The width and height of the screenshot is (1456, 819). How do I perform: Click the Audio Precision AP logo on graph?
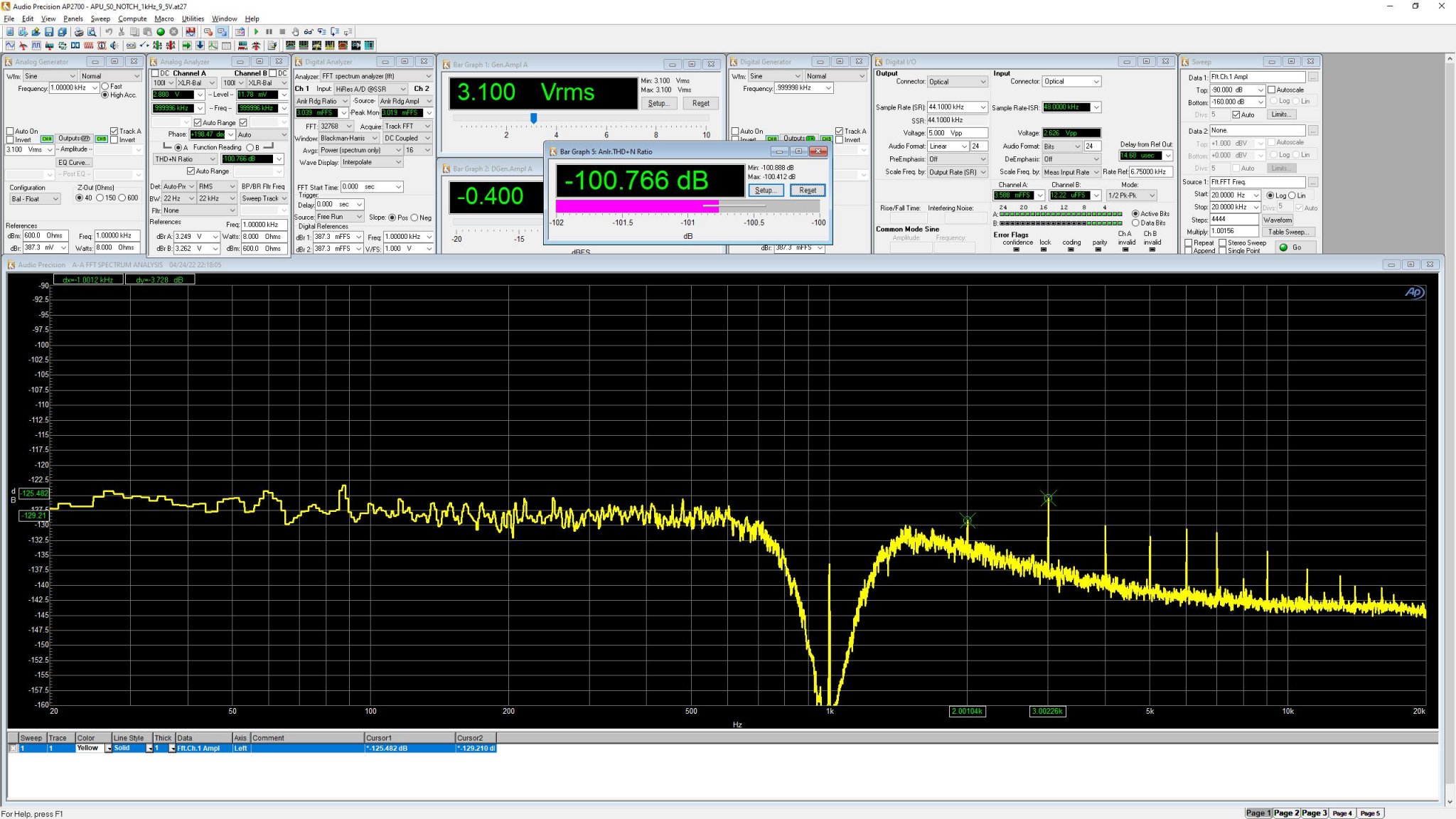click(x=1413, y=292)
